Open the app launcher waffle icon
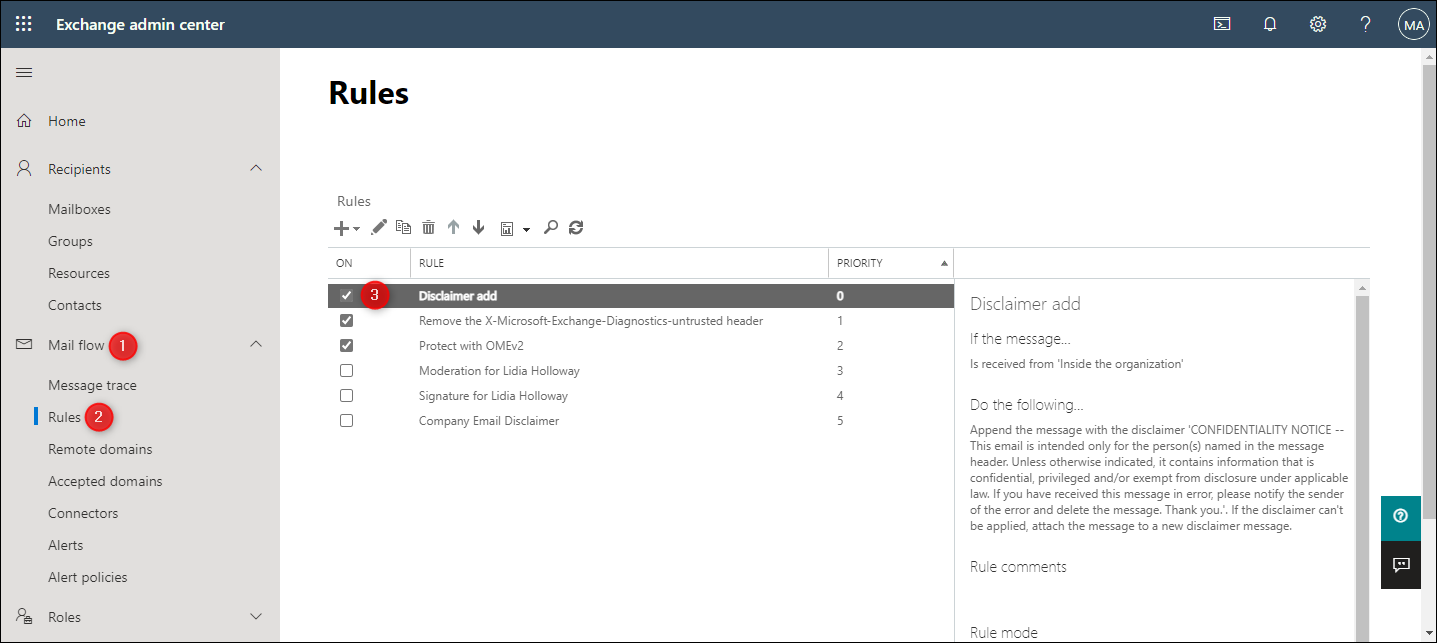1437x643 pixels. click(24, 24)
